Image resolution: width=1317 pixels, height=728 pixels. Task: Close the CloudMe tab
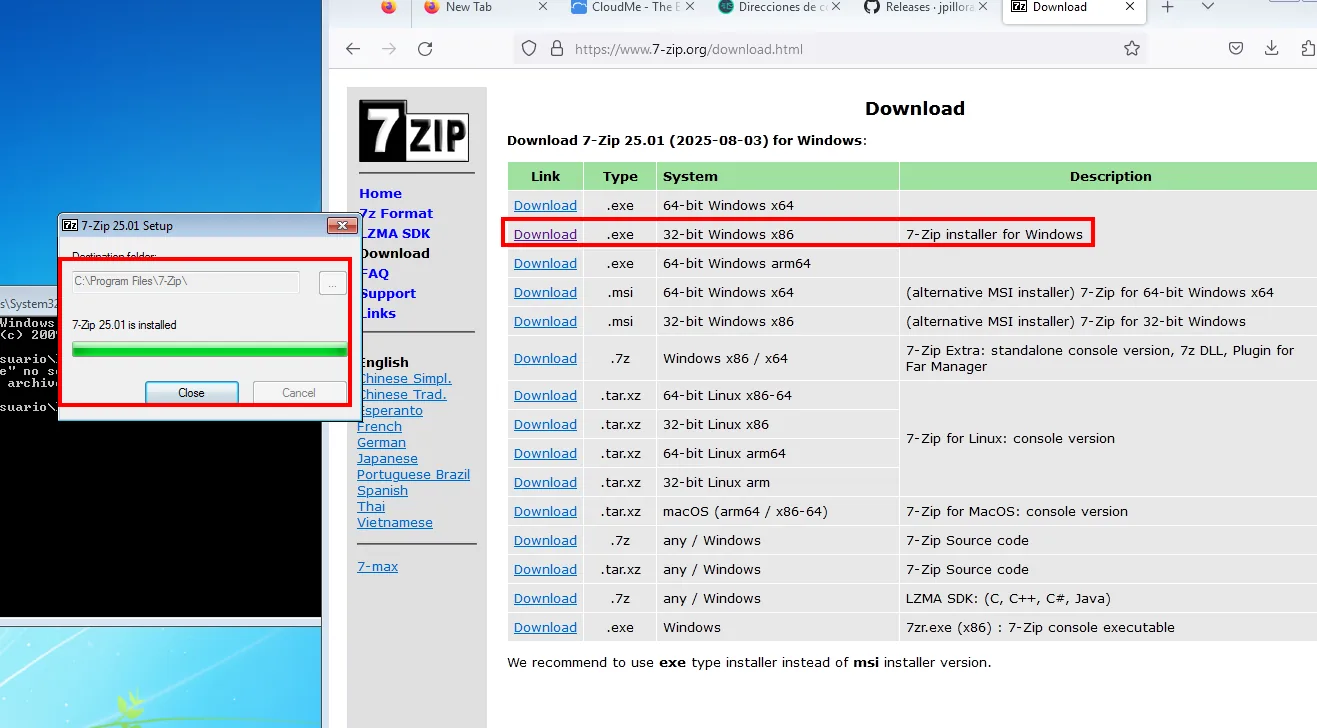tap(690, 7)
